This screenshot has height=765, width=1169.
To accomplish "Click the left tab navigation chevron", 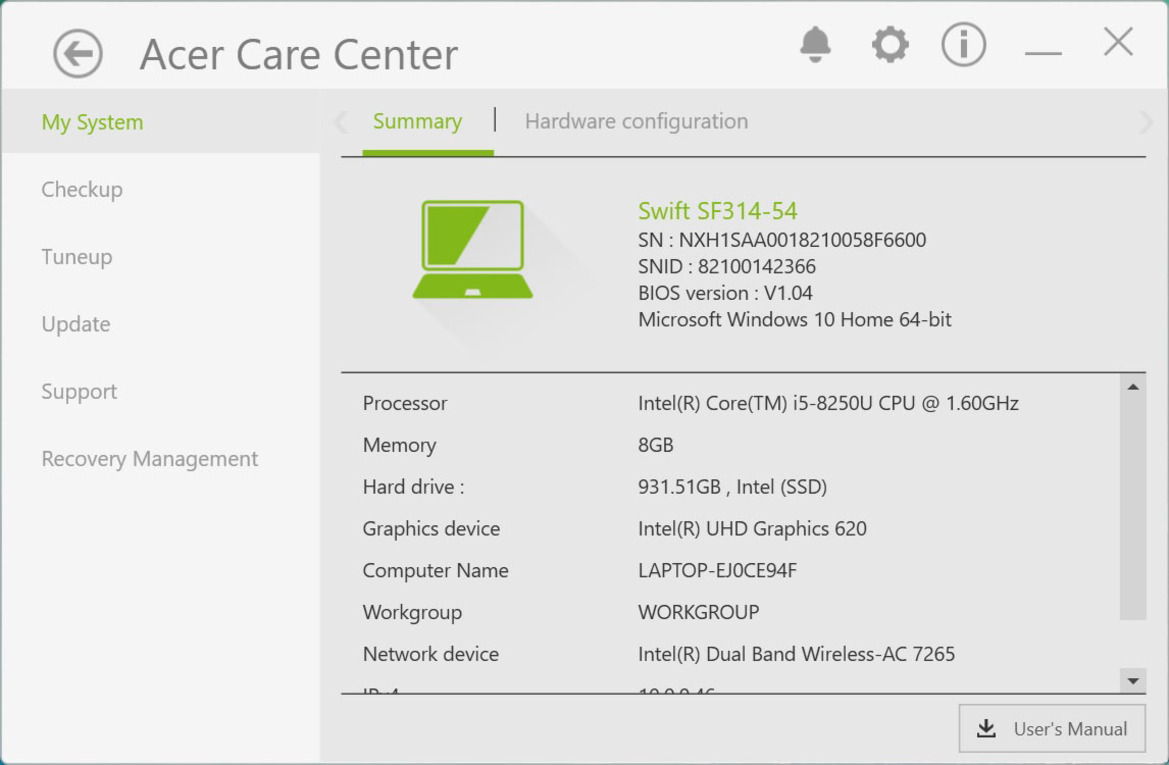I will [341, 122].
